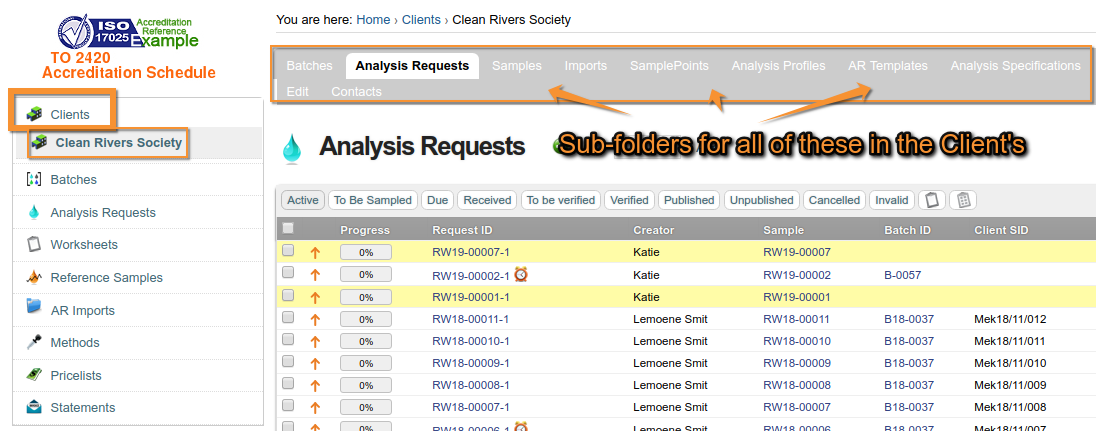
Task: Toggle the select-all checkbox in table header
Action: [288, 229]
